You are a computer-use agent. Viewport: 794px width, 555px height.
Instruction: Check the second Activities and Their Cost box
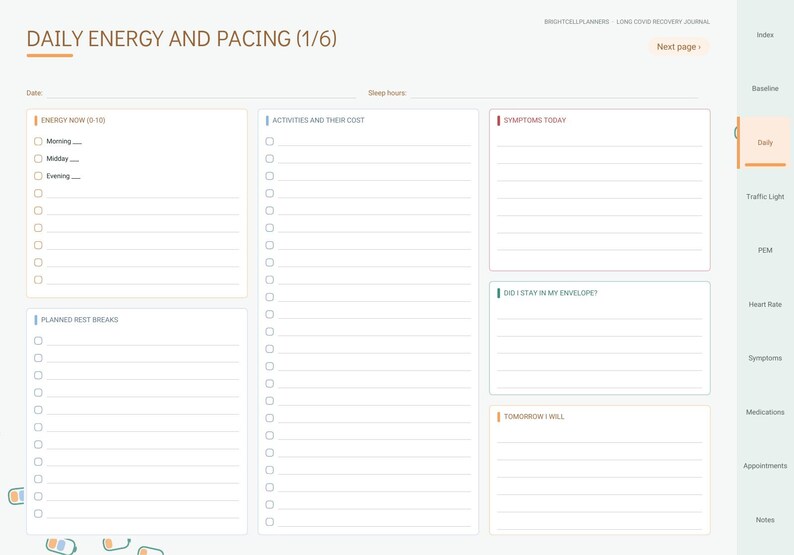click(269, 158)
